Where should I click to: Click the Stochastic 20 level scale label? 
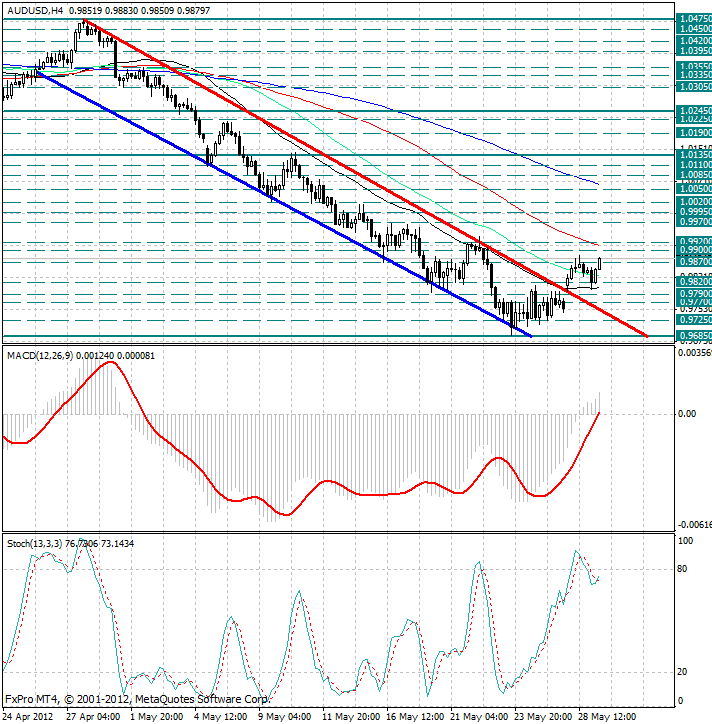682,672
